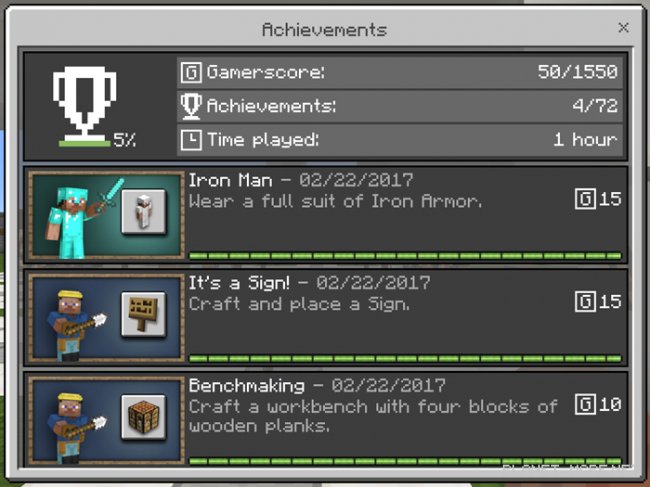Select the wooden sign item icon
The height and width of the screenshot is (487, 650).
(x=144, y=315)
